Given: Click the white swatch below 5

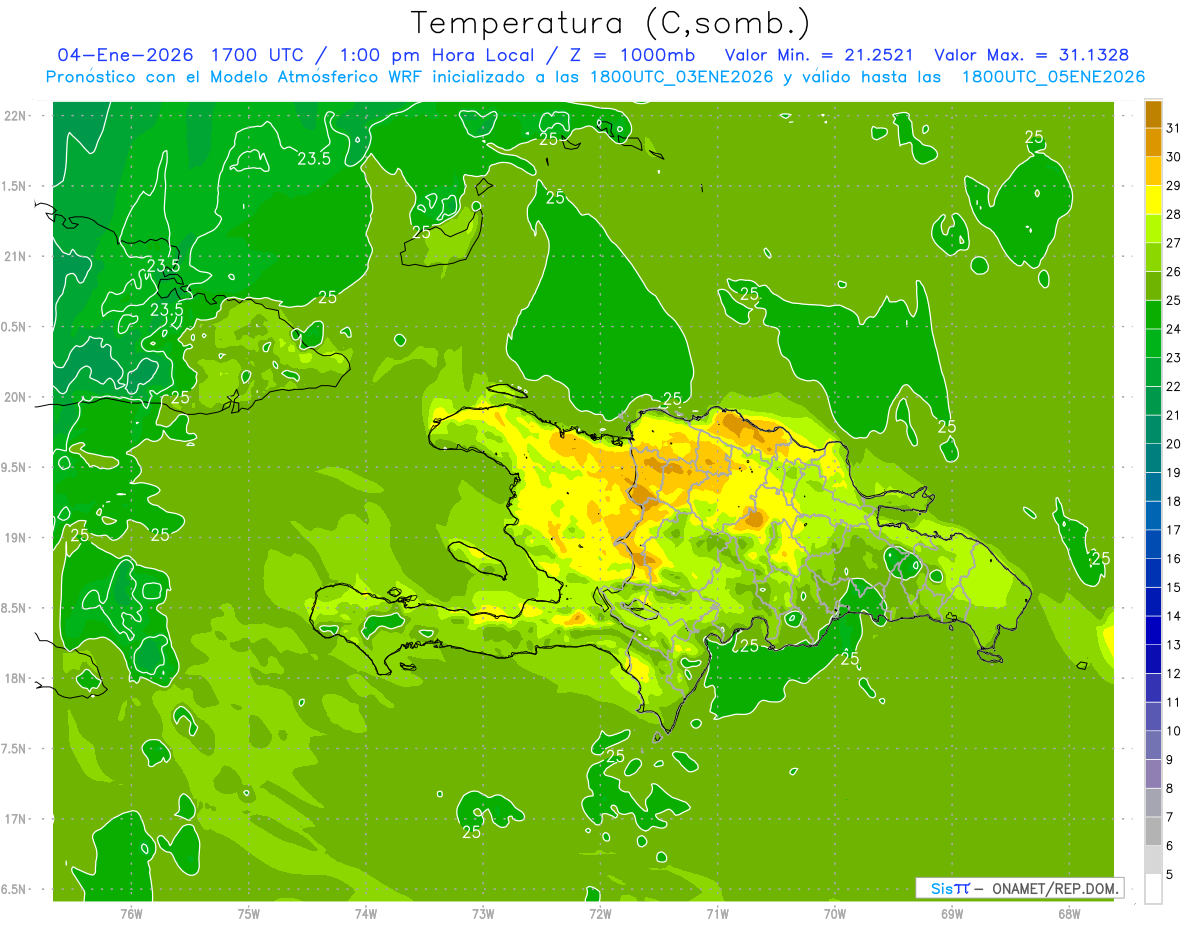Looking at the screenshot, I should (x=1153, y=889).
